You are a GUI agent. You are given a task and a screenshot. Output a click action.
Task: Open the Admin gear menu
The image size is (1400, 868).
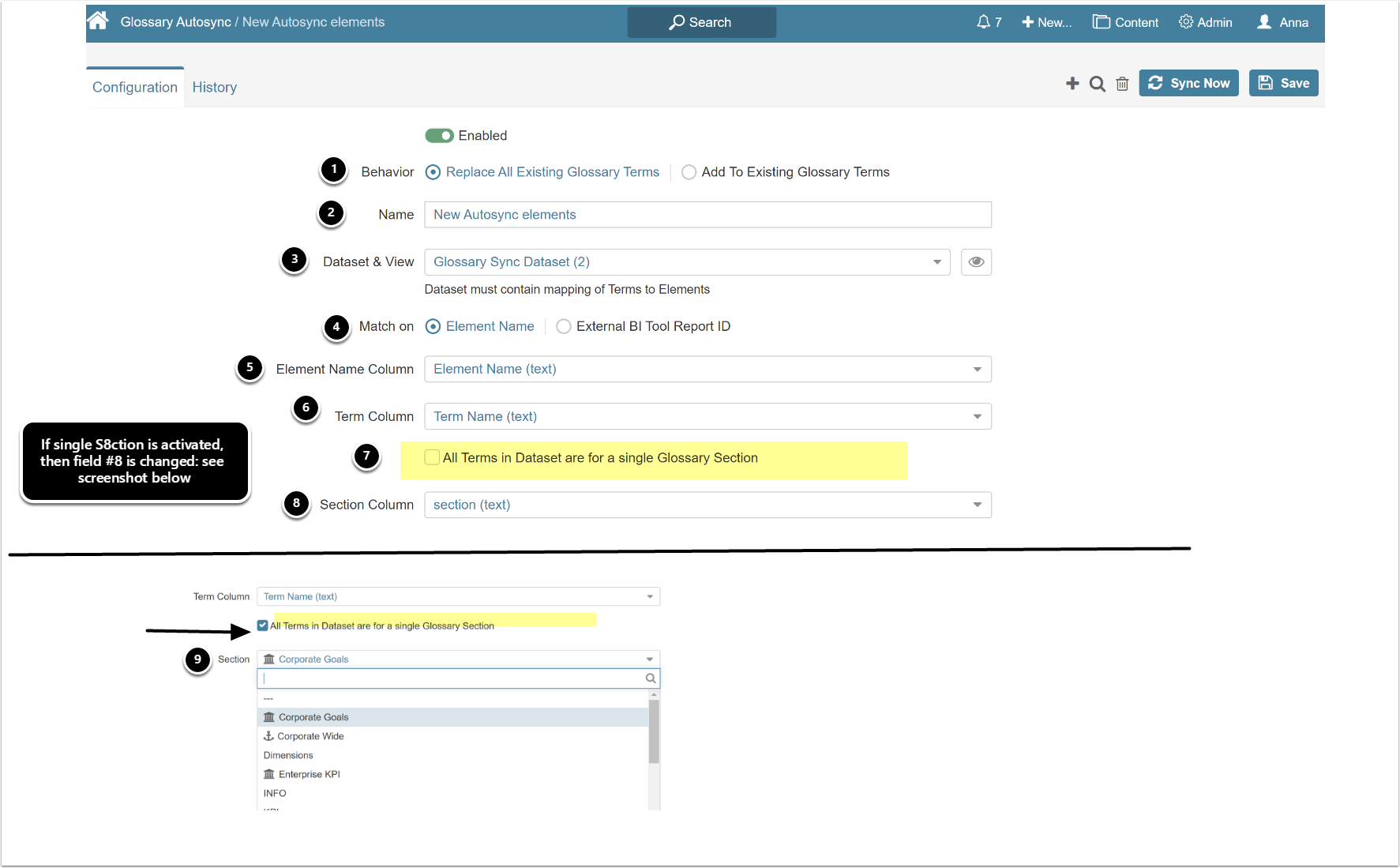point(1205,22)
